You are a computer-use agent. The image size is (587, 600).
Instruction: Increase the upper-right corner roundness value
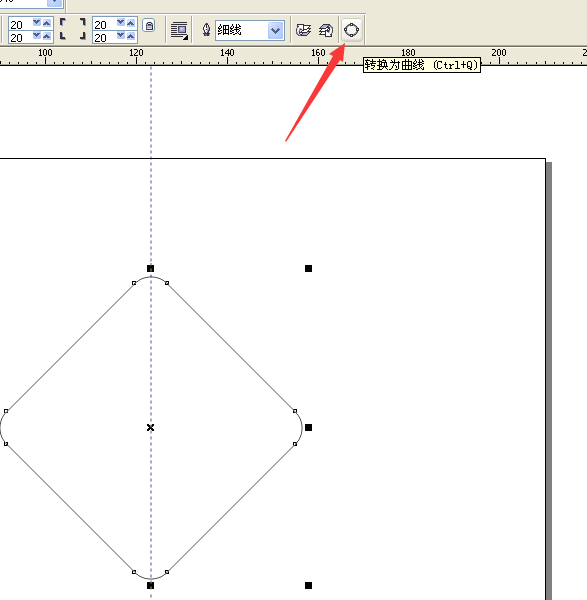tap(131, 23)
